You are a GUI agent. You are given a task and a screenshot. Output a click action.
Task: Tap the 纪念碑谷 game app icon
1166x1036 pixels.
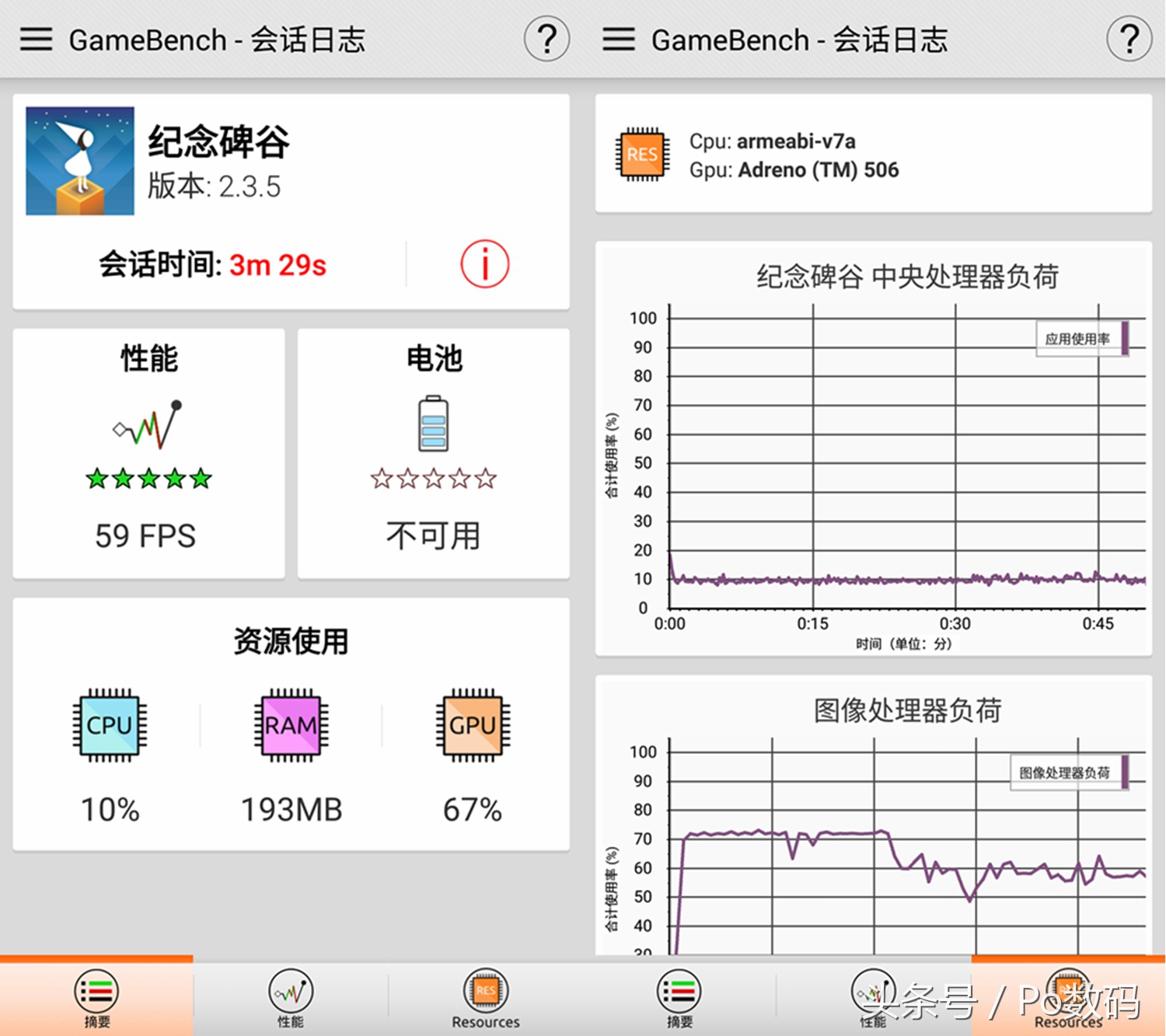point(80,161)
